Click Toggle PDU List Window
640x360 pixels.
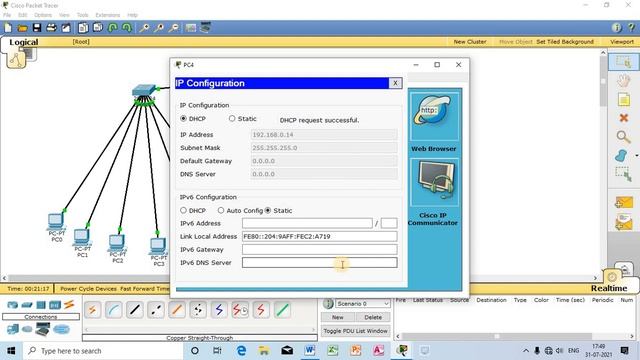356,331
